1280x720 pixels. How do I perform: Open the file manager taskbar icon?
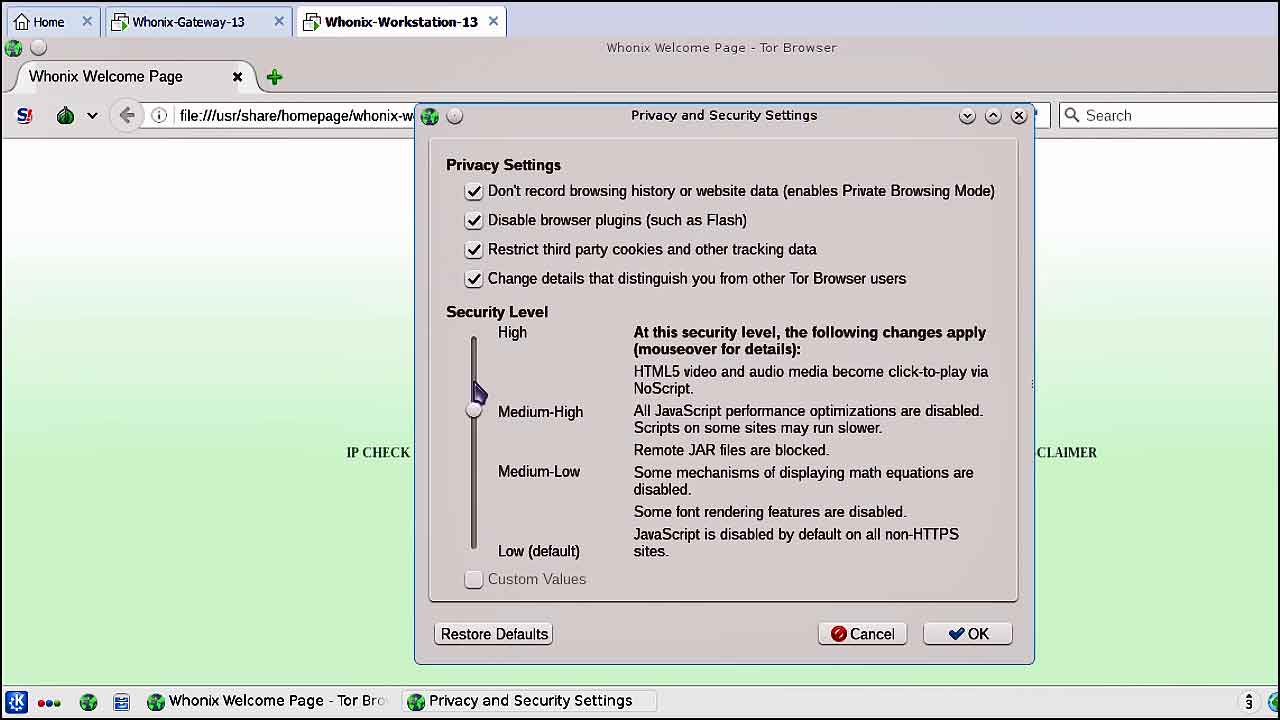(121, 702)
